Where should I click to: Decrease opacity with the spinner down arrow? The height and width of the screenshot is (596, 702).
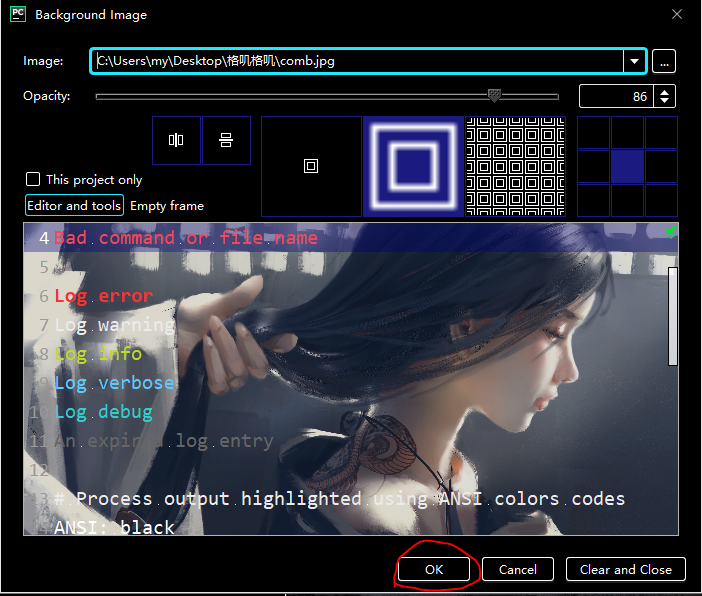click(x=664, y=101)
